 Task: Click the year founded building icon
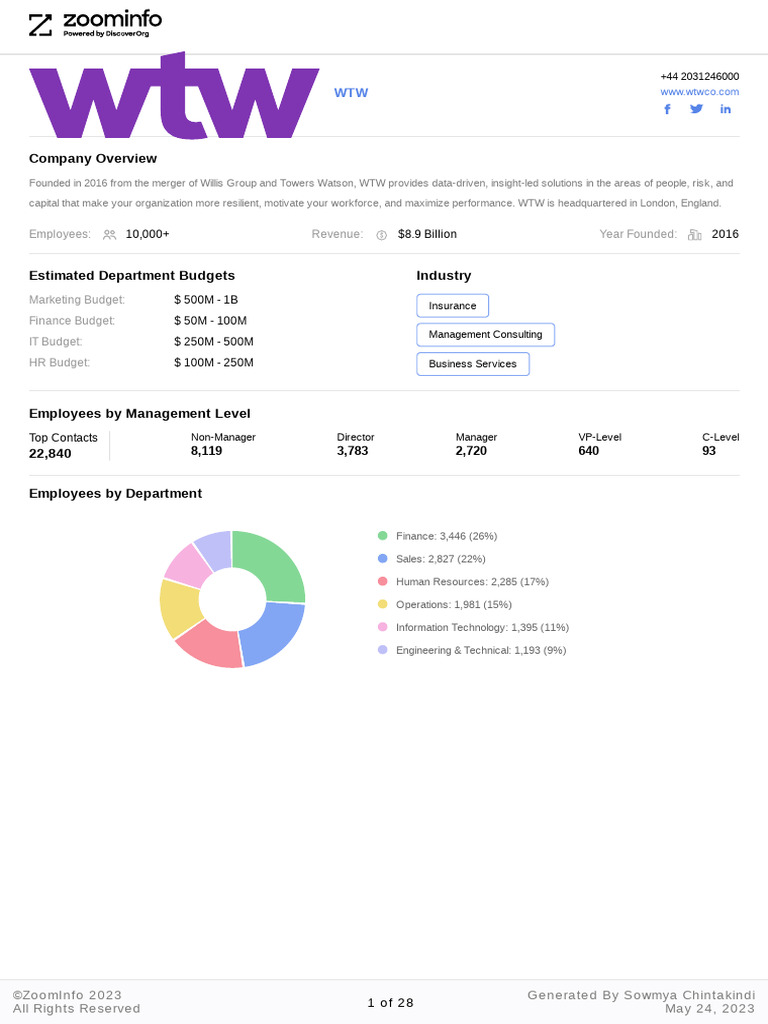coord(694,234)
